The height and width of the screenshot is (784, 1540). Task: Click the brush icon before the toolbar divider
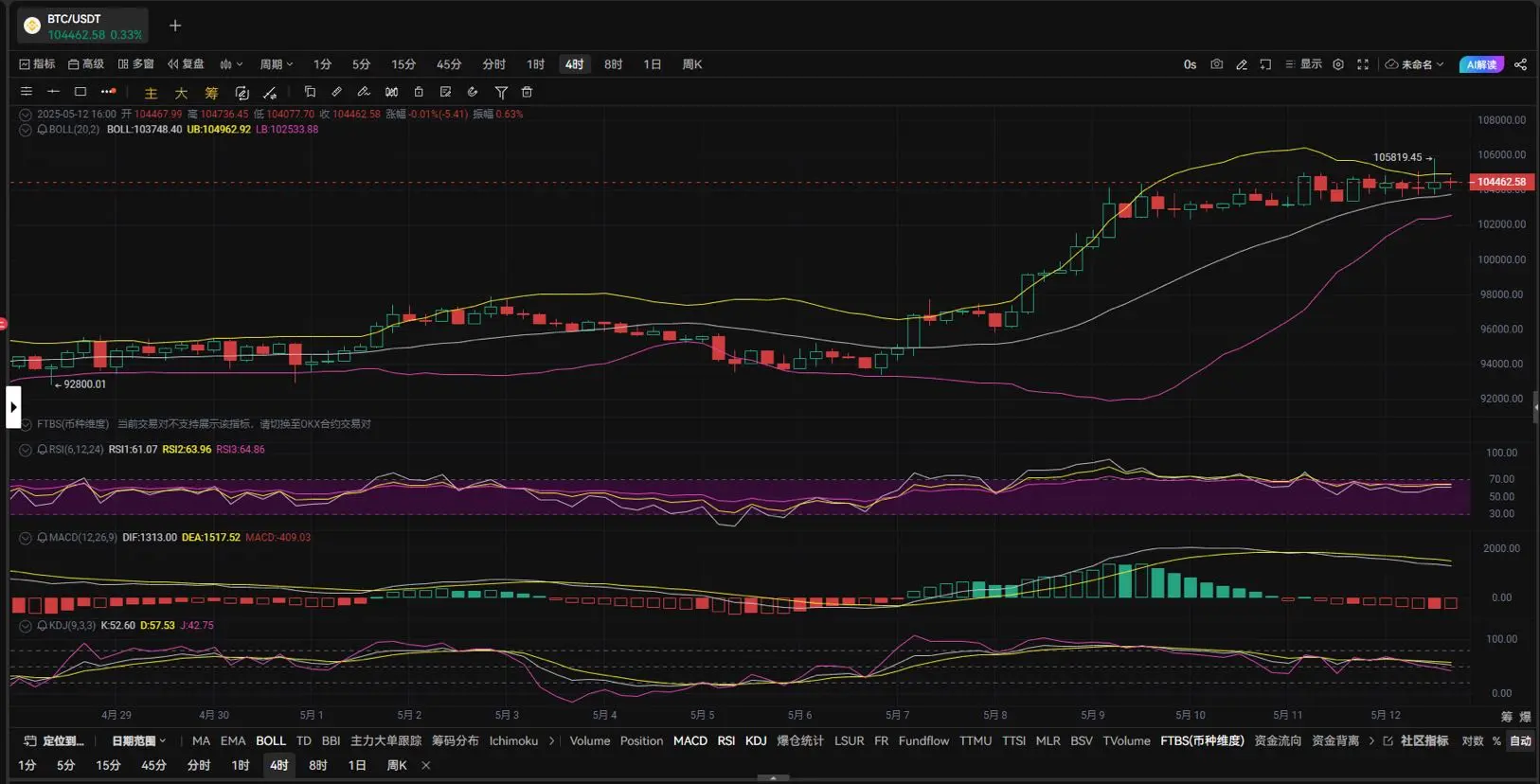click(270, 93)
